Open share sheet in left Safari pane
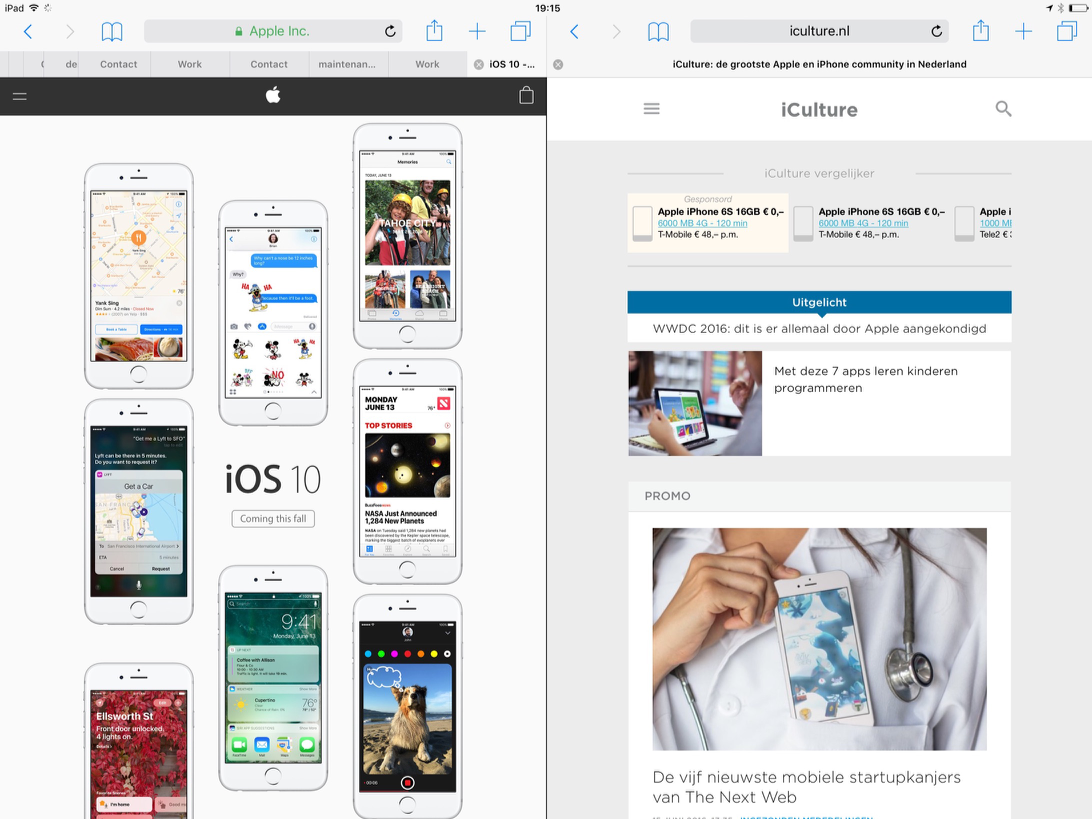 [434, 31]
